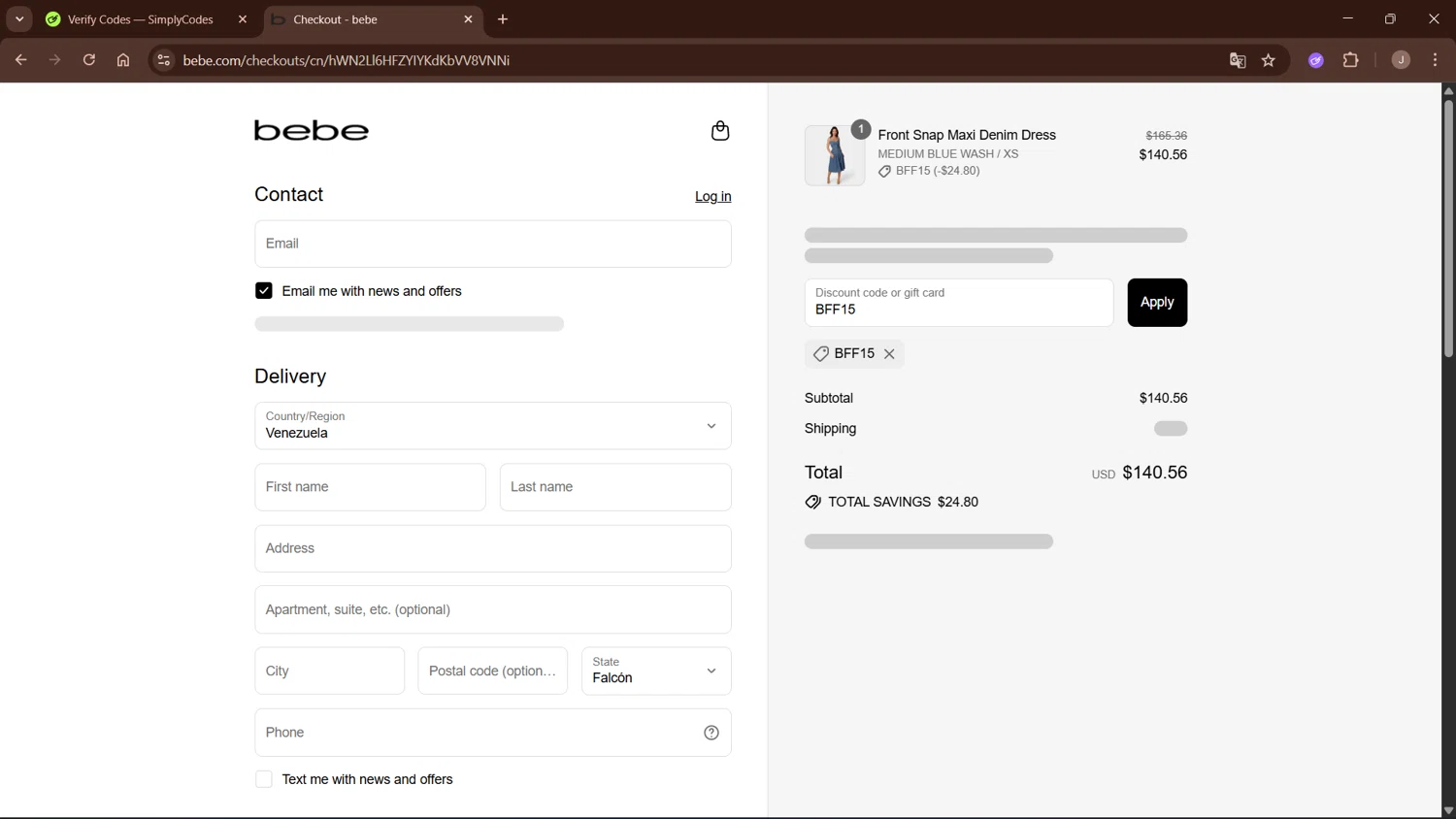Focus the Last name field
The width and height of the screenshot is (1456, 819).
(615, 487)
